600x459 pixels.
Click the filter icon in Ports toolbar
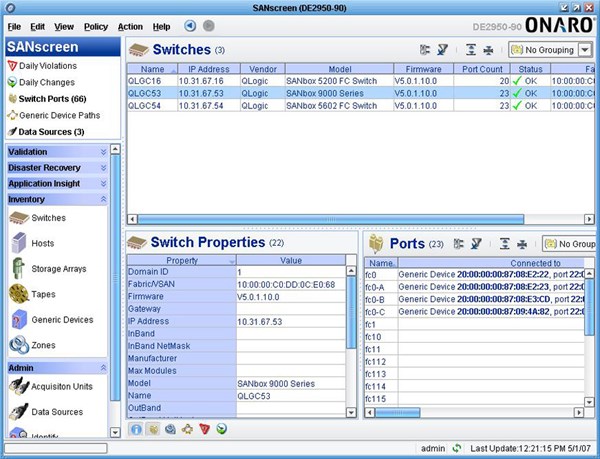(476, 244)
